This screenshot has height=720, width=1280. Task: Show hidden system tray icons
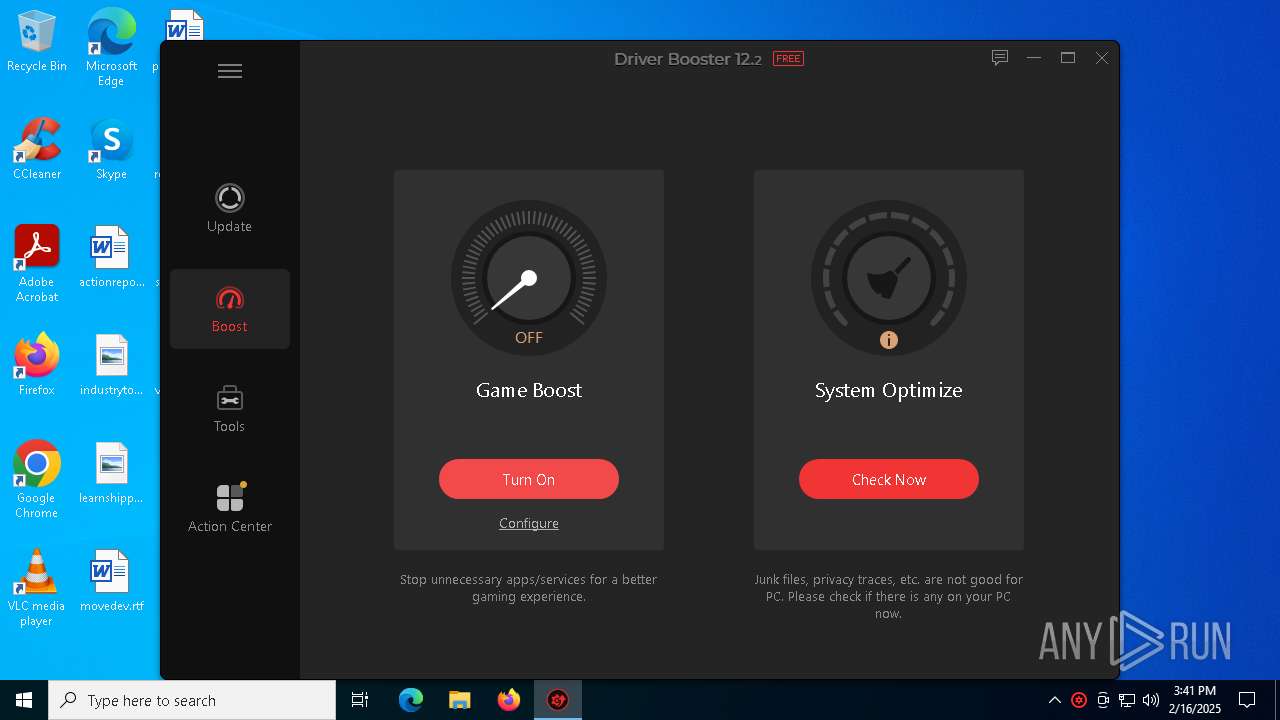pyautogui.click(x=1054, y=700)
